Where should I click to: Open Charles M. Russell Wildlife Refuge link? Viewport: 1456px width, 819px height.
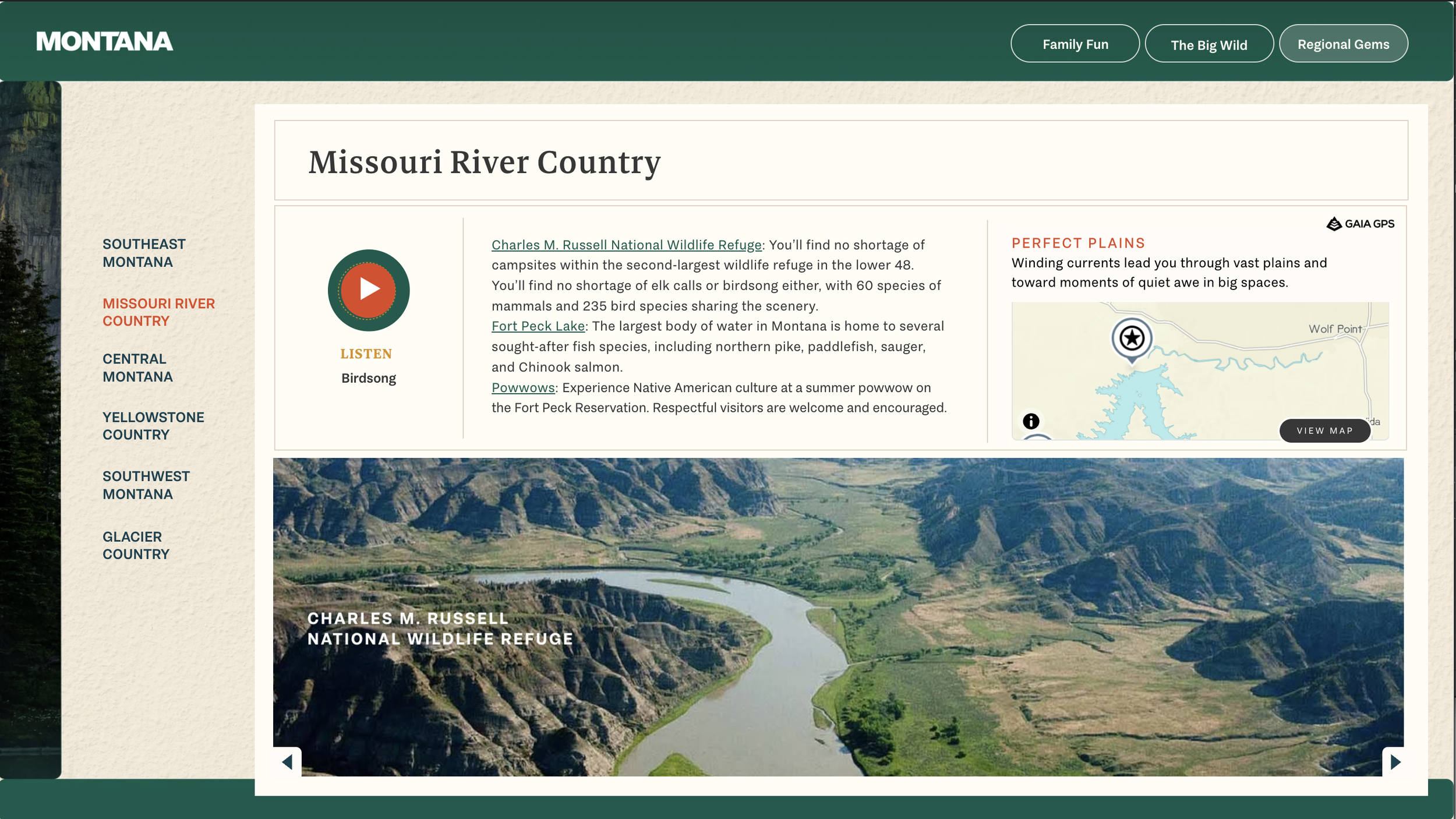tap(626, 245)
